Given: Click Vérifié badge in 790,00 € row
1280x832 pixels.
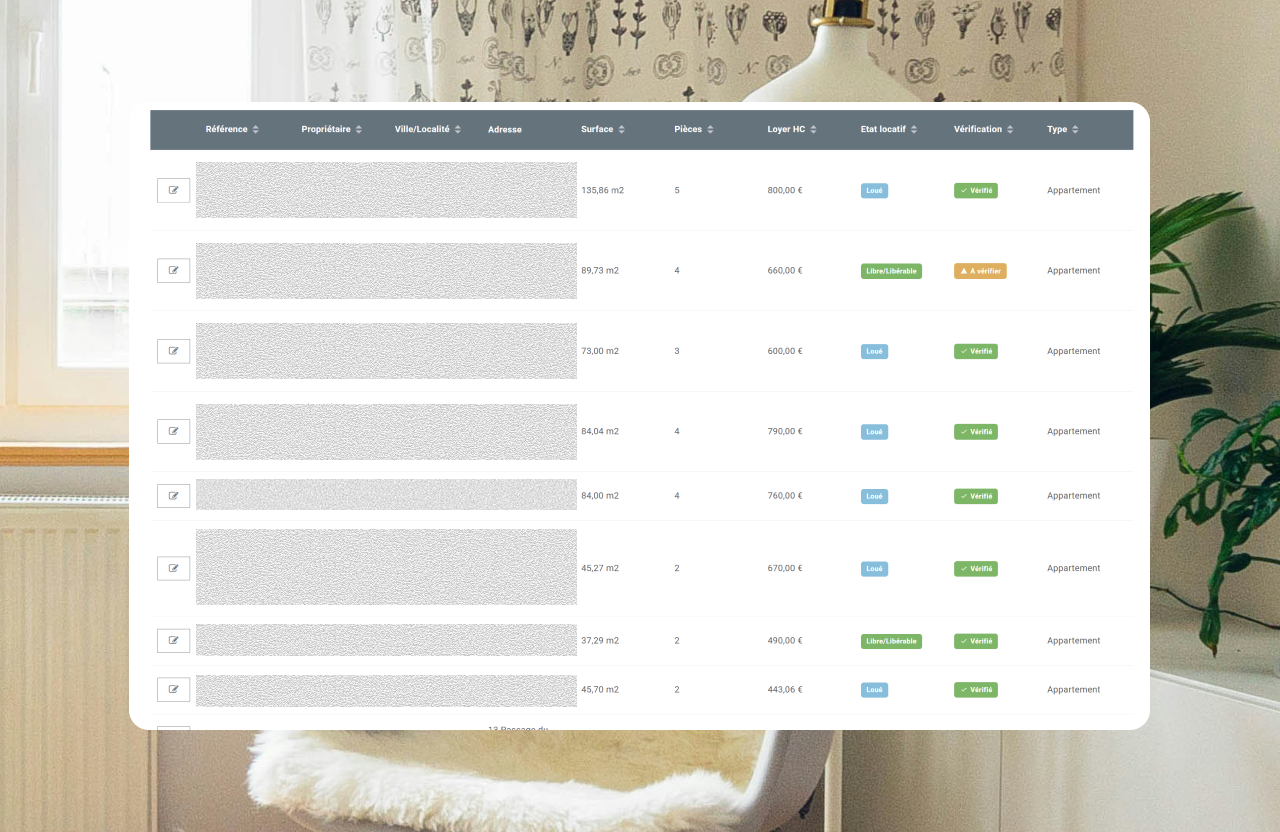Looking at the screenshot, I should (x=976, y=432).
